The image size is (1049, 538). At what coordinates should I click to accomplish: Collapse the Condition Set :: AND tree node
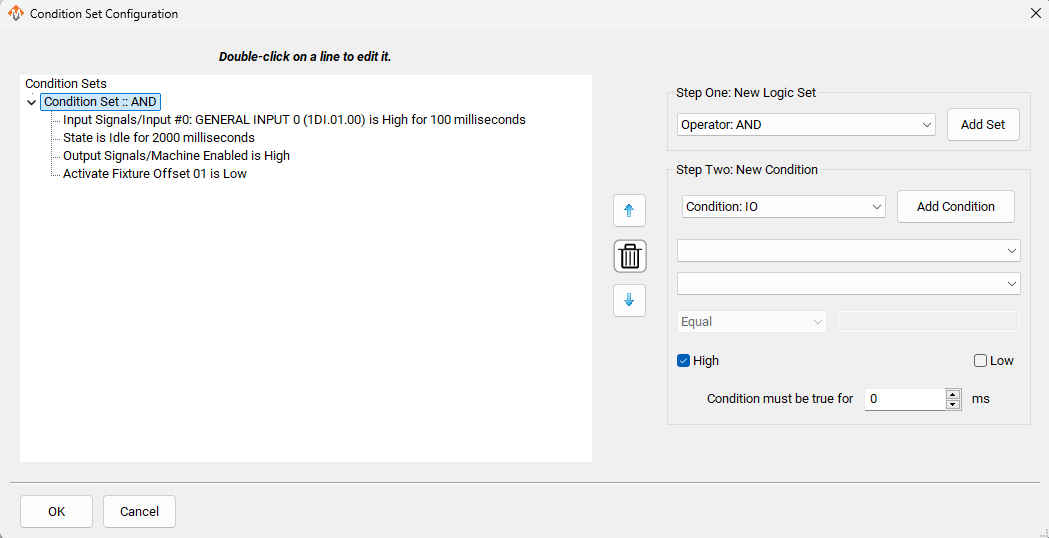point(32,102)
